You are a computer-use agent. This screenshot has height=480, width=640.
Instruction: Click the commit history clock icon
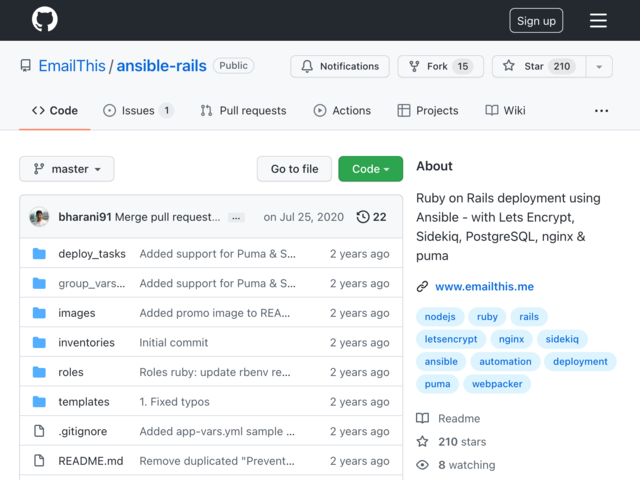pyautogui.click(x=363, y=217)
